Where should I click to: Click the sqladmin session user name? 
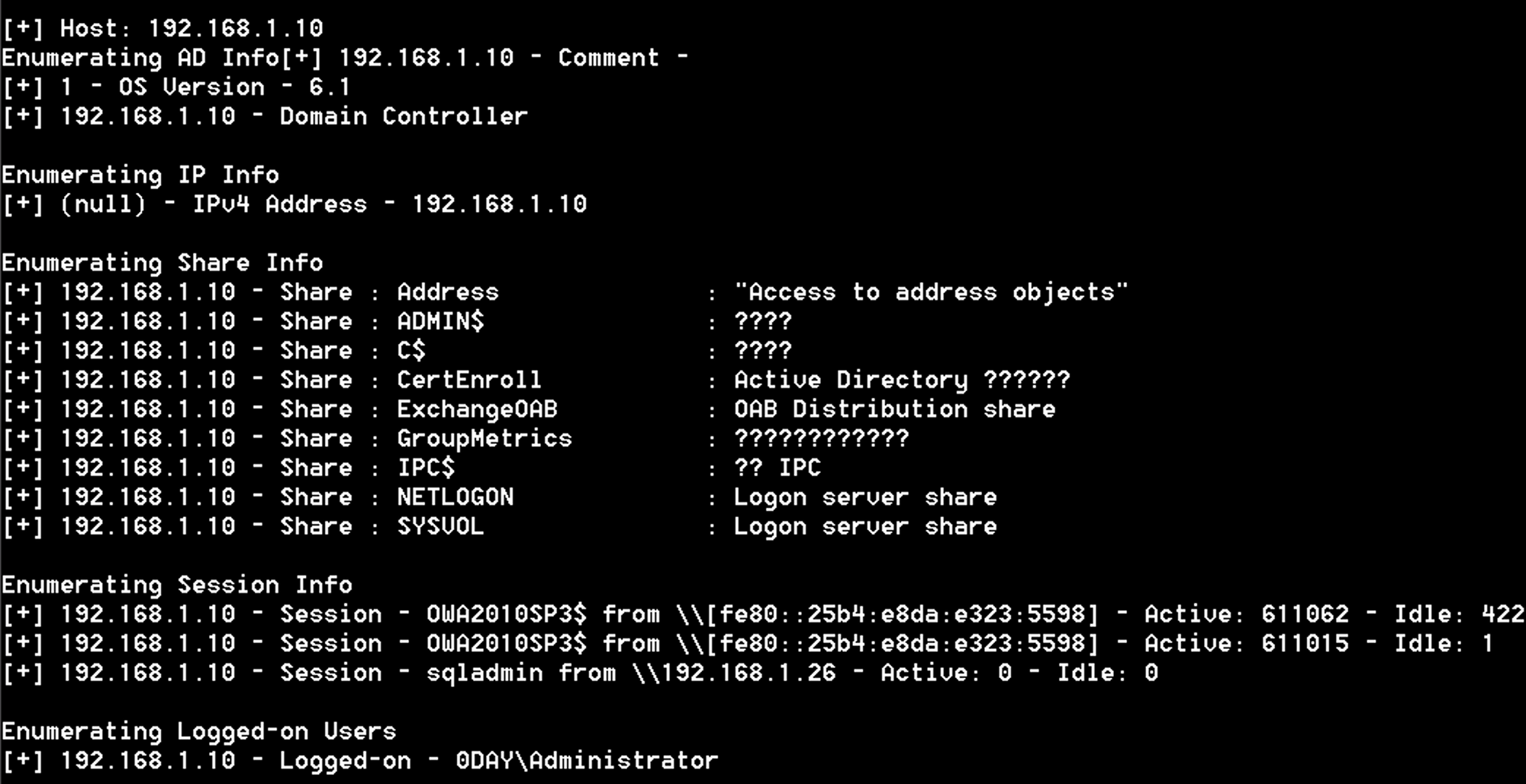coord(485,673)
